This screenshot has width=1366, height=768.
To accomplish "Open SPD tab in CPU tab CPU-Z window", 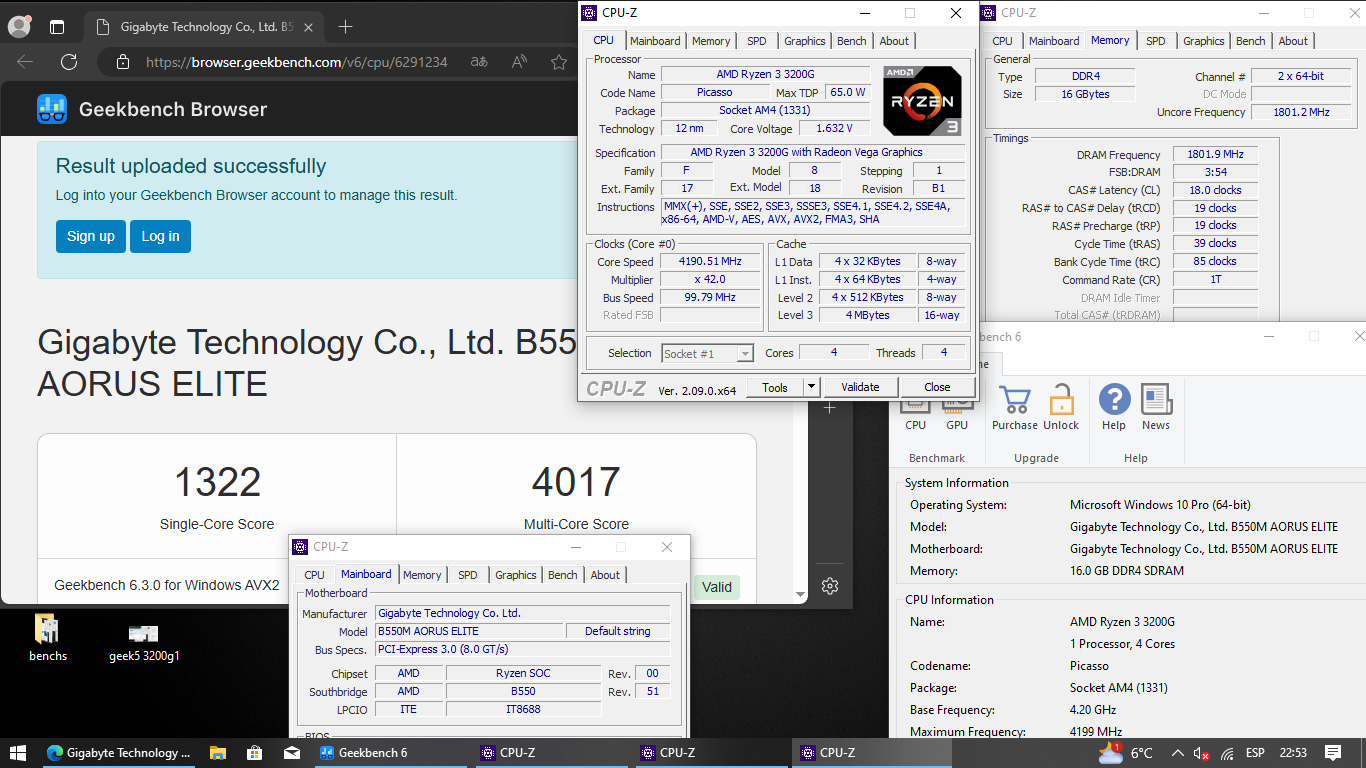I will coord(757,41).
